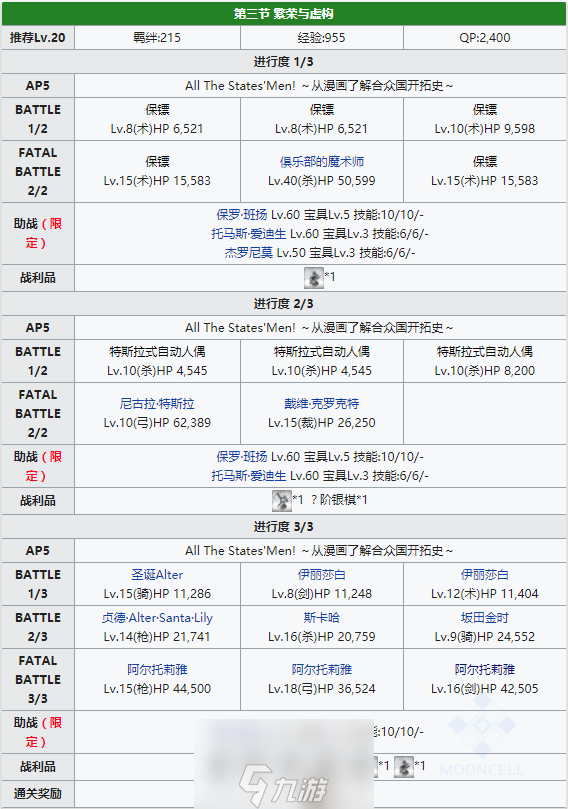Open the 阿尔托莉雅 link above Lv.15(枪)
Viewport: 568px width, 809px height.
pyautogui.click(x=157, y=670)
